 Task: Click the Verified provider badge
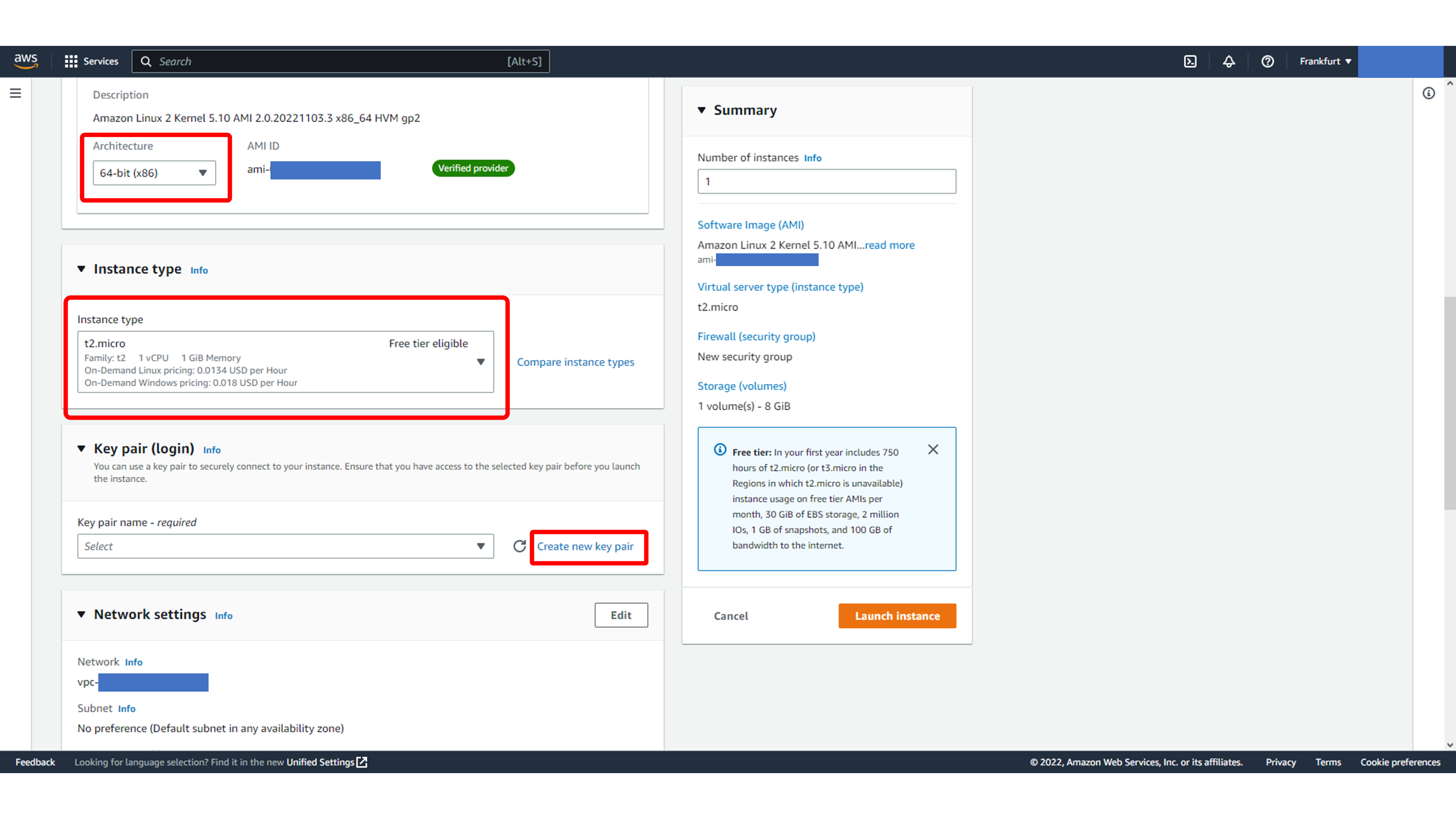[473, 168]
